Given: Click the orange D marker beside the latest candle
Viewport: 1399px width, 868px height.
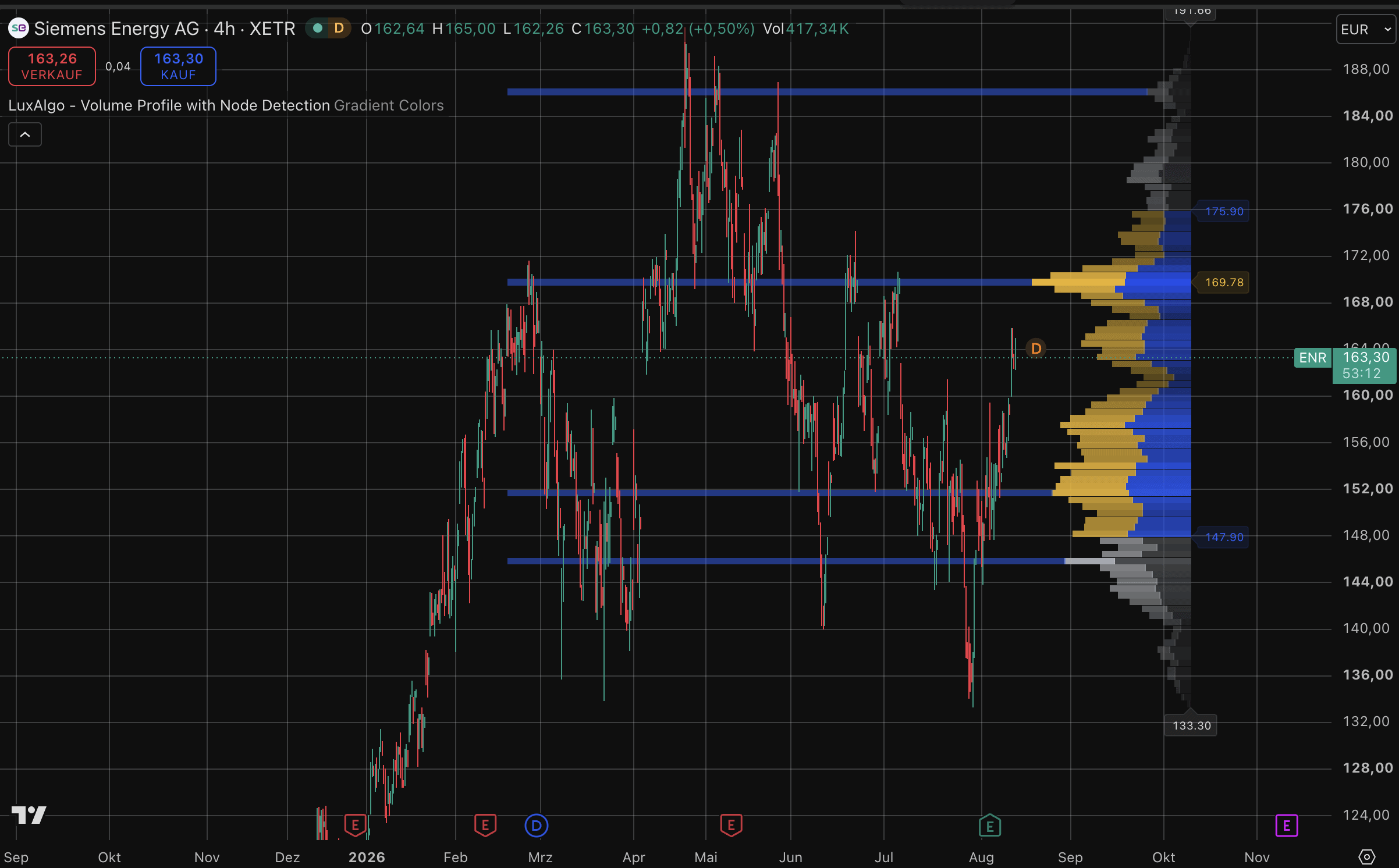Looking at the screenshot, I should click(1036, 348).
